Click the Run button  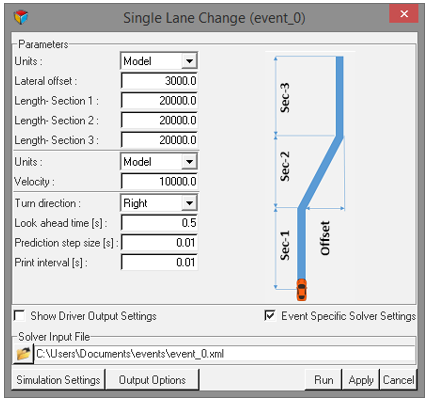324,380
